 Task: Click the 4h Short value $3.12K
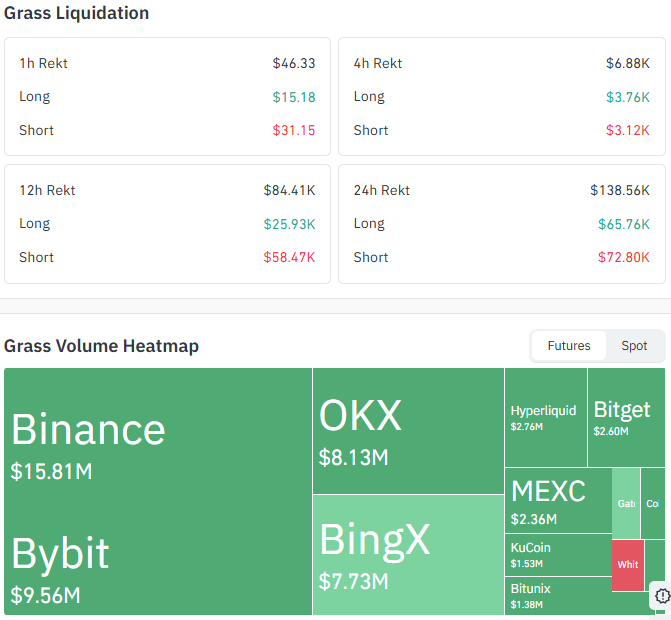(628, 130)
